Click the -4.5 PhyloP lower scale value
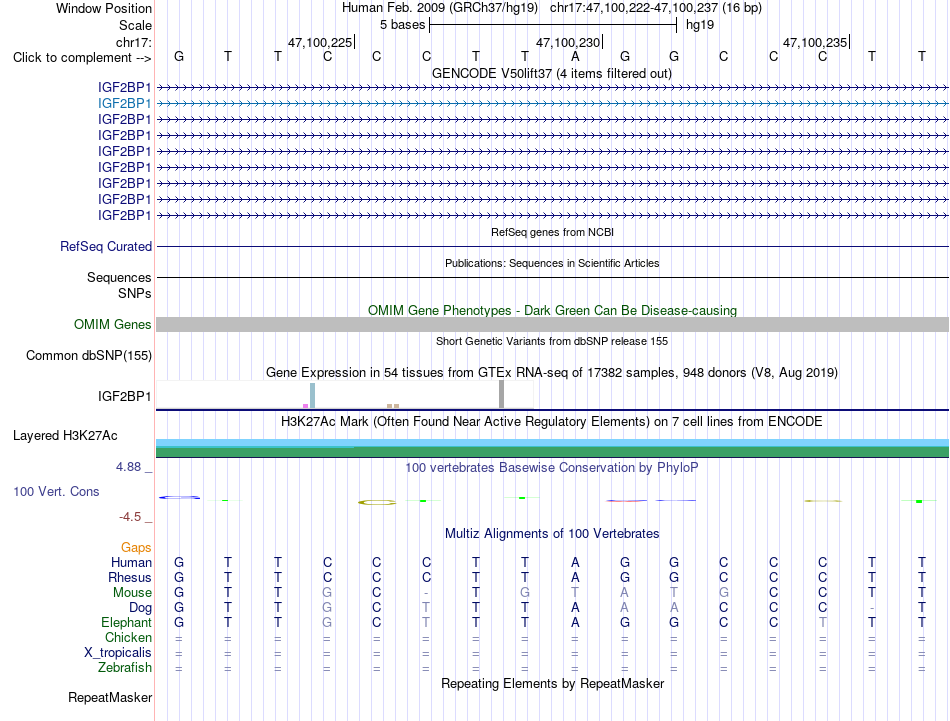Image resolution: width=950 pixels, height=721 pixels. (130, 517)
